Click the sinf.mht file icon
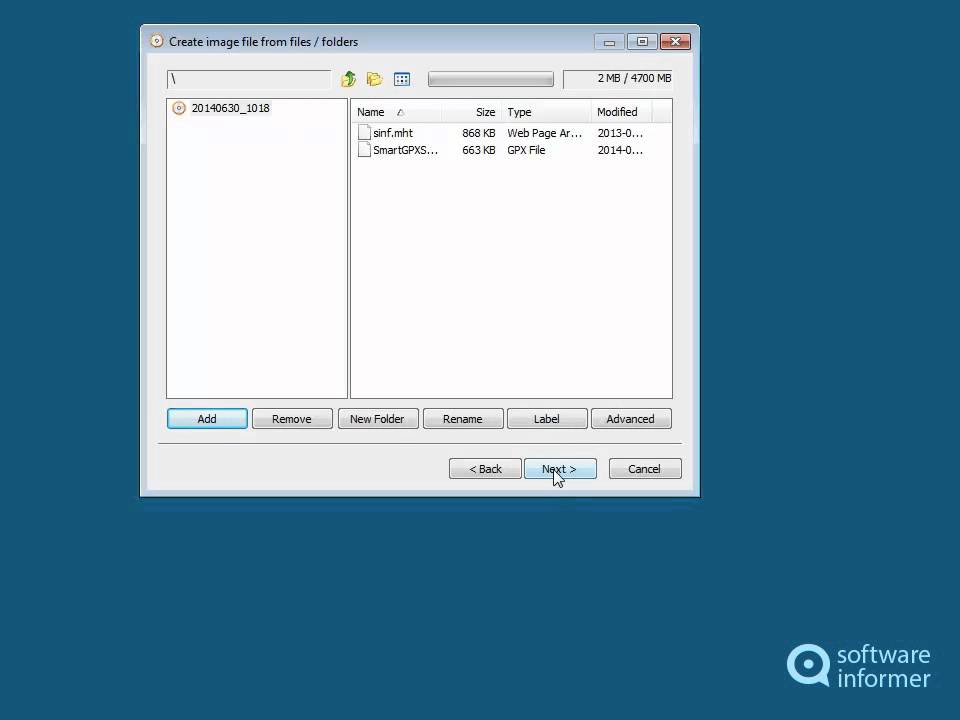The image size is (960, 720). [364, 132]
